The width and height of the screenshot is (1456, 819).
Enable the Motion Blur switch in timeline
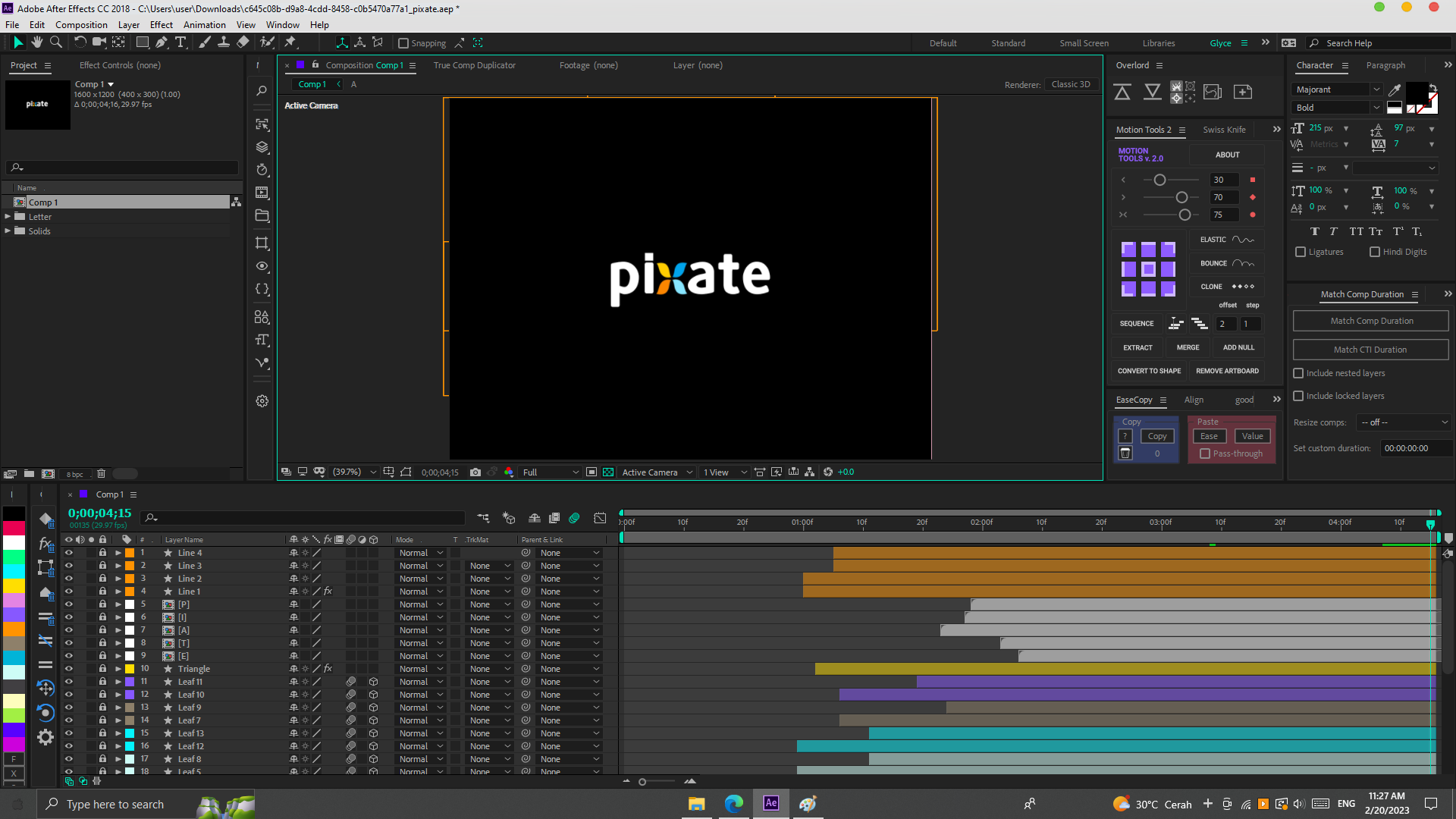point(574,518)
